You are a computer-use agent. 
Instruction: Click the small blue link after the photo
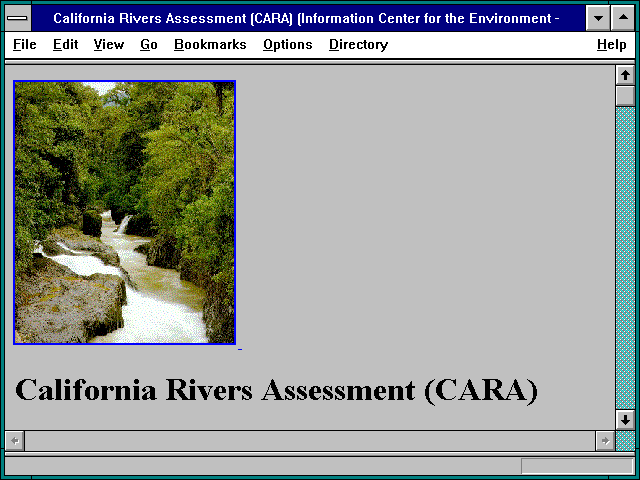(x=240, y=349)
